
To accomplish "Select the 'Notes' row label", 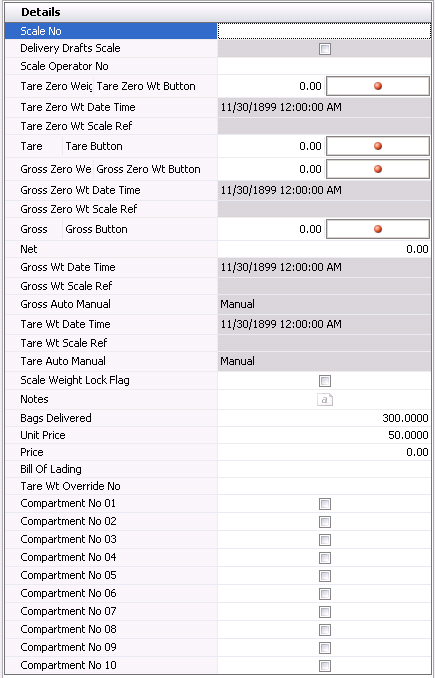I will (x=34, y=400).
